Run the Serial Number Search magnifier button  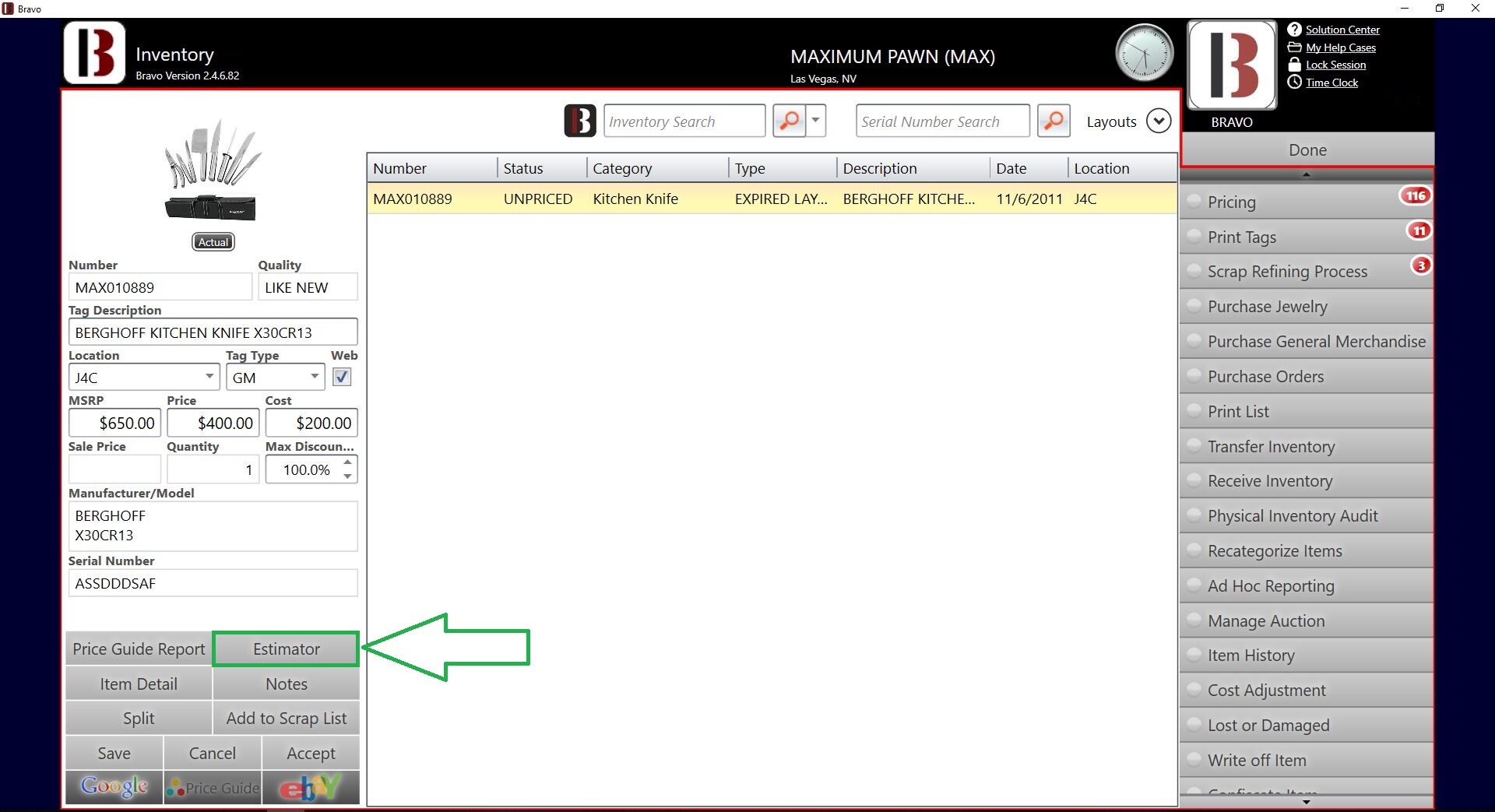pos(1054,121)
